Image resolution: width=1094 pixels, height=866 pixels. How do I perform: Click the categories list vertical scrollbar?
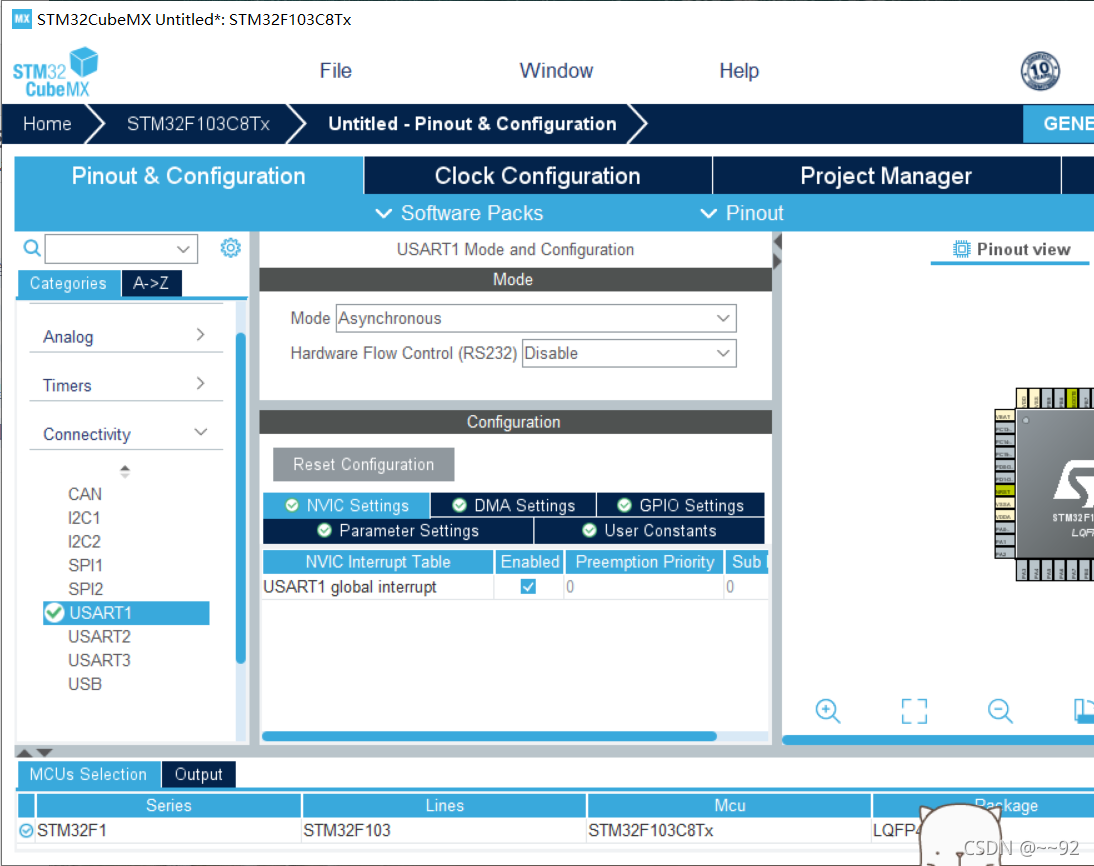(x=241, y=498)
